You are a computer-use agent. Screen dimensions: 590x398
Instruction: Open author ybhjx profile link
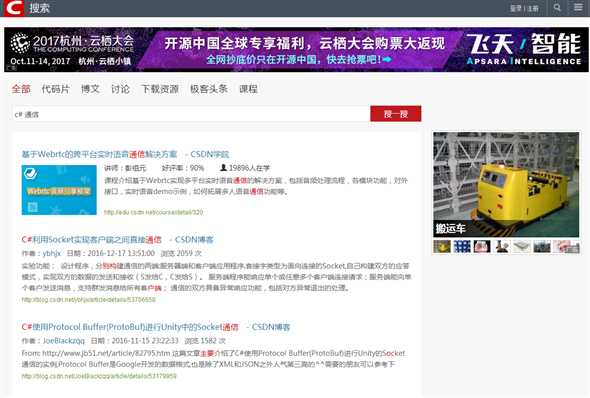pos(52,253)
